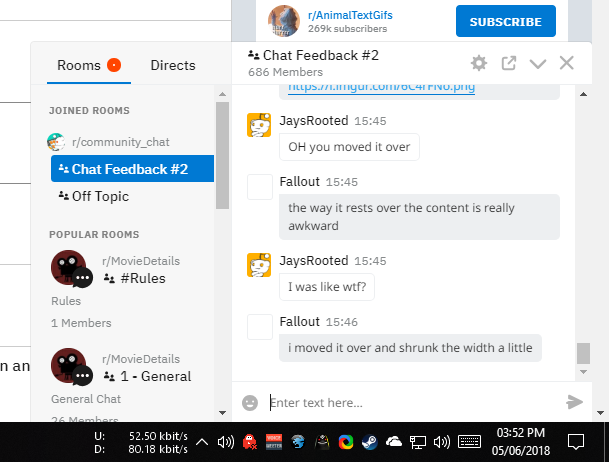The width and height of the screenshot is (609, 462).
Task: Click chat scrollbar up arrow
Action: (583, 94)
